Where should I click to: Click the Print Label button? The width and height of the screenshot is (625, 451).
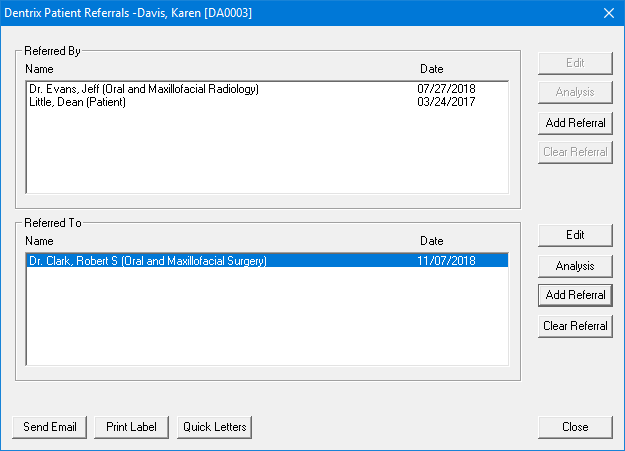(132, 427)
